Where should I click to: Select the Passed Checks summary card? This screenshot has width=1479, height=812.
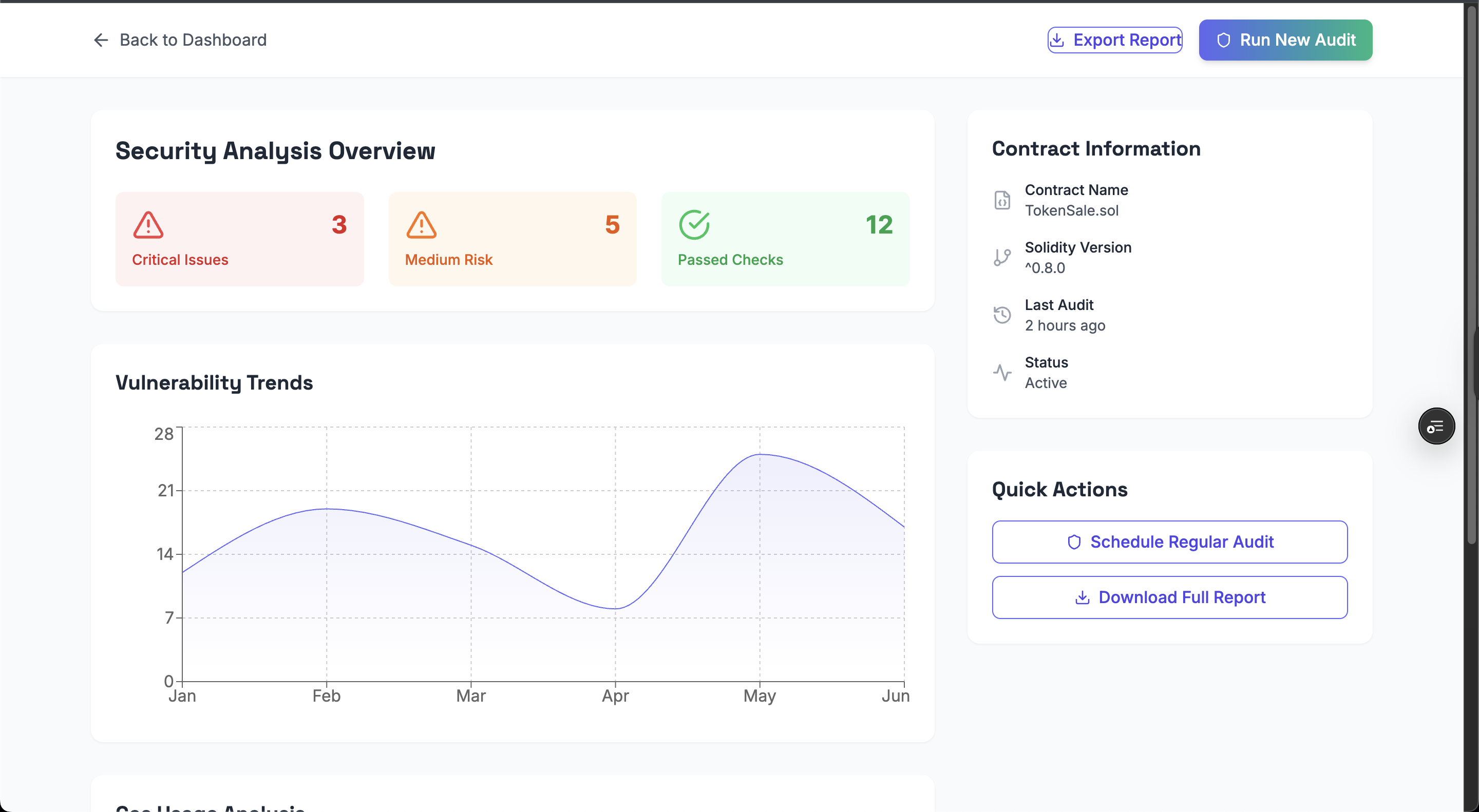click(785, 239)
